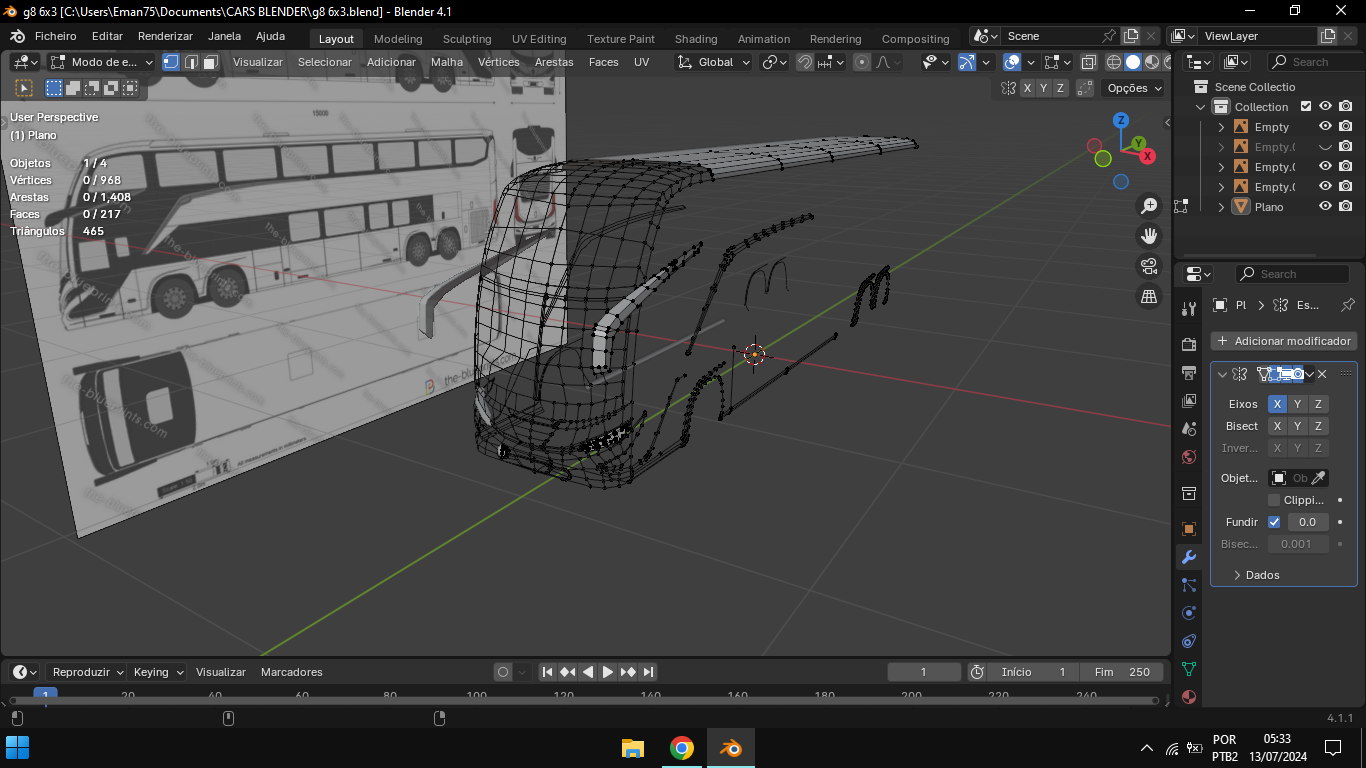
Task: Expand the Plano object in outliner
Action: (1221, 207)
